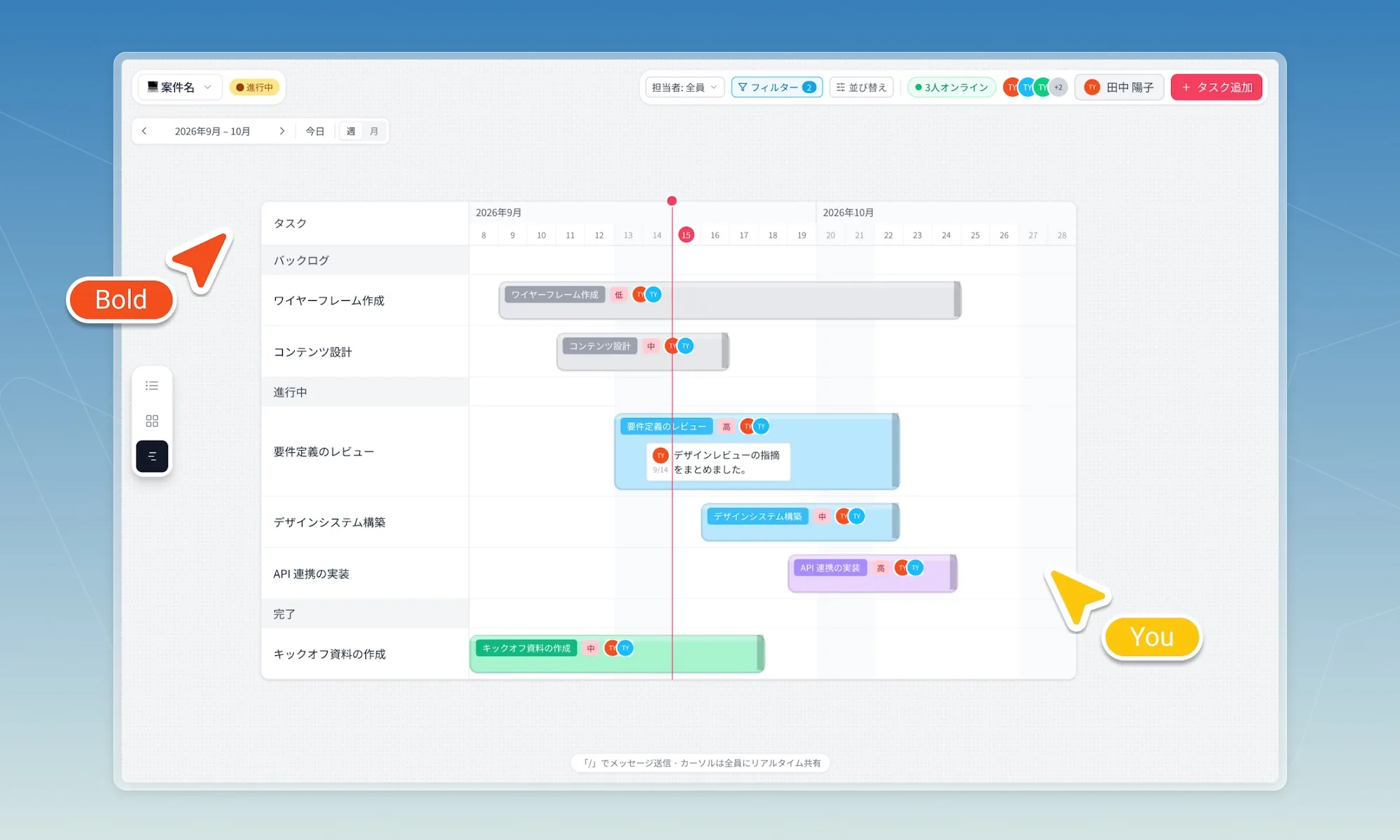Viewport: 1400px width, 840px height.
Task: Open the 案件名 project dropdown
Action: point(179,87)
